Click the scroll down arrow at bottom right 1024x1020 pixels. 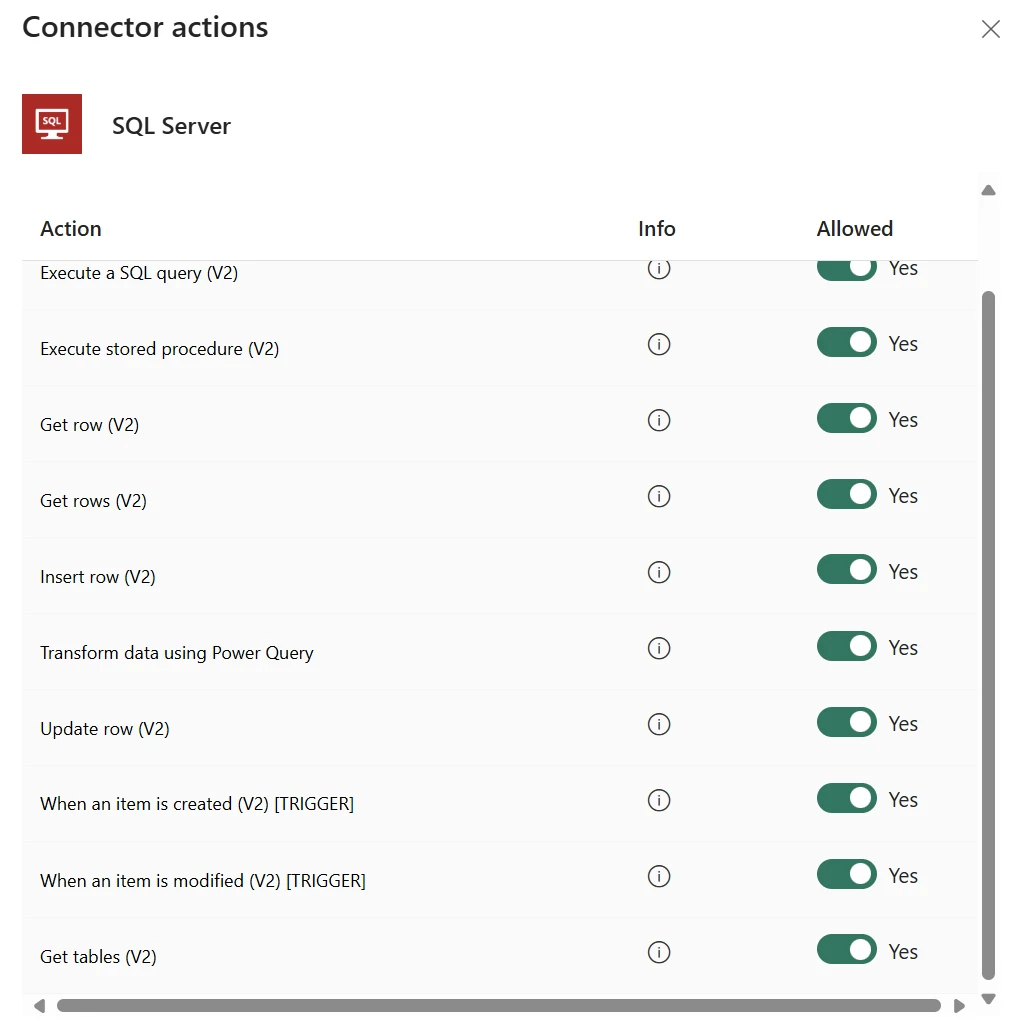pyautogui.click(x=988, y=998)
